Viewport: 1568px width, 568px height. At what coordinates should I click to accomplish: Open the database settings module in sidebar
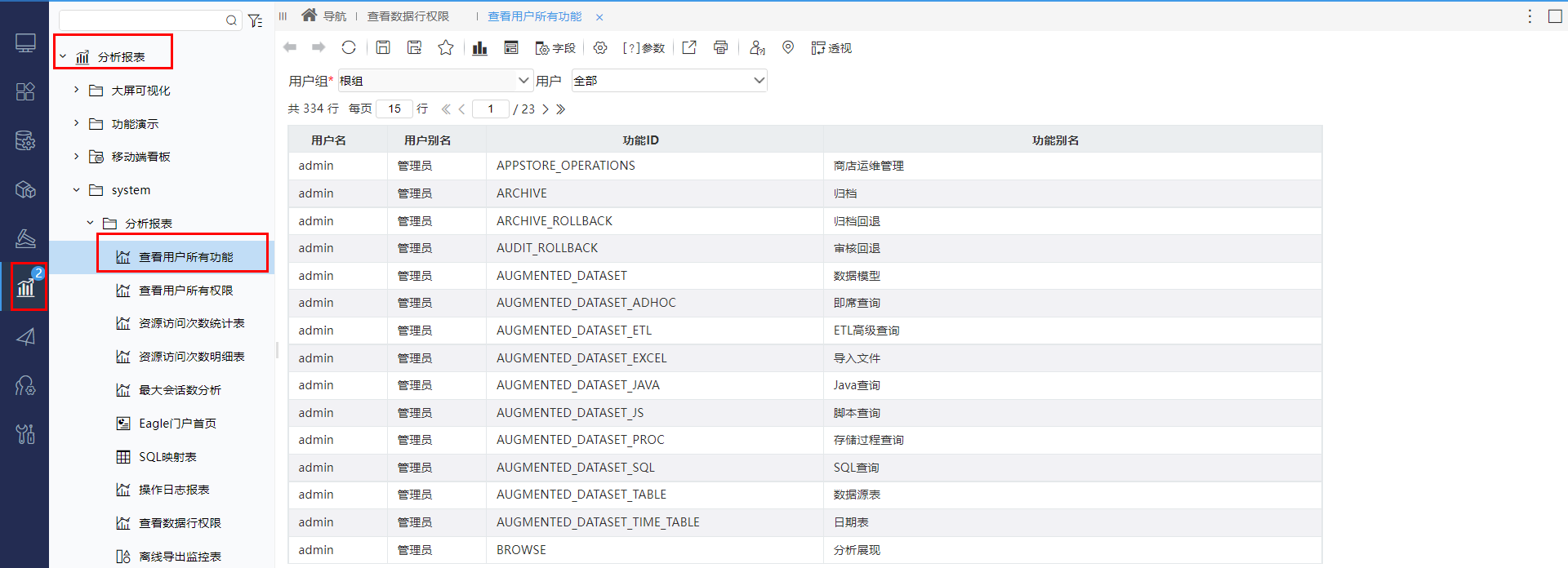(25, 140)
